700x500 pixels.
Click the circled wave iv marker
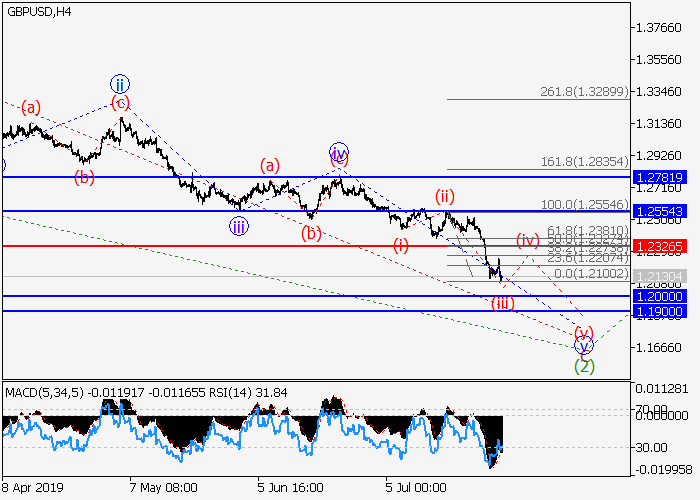point(339,153)
